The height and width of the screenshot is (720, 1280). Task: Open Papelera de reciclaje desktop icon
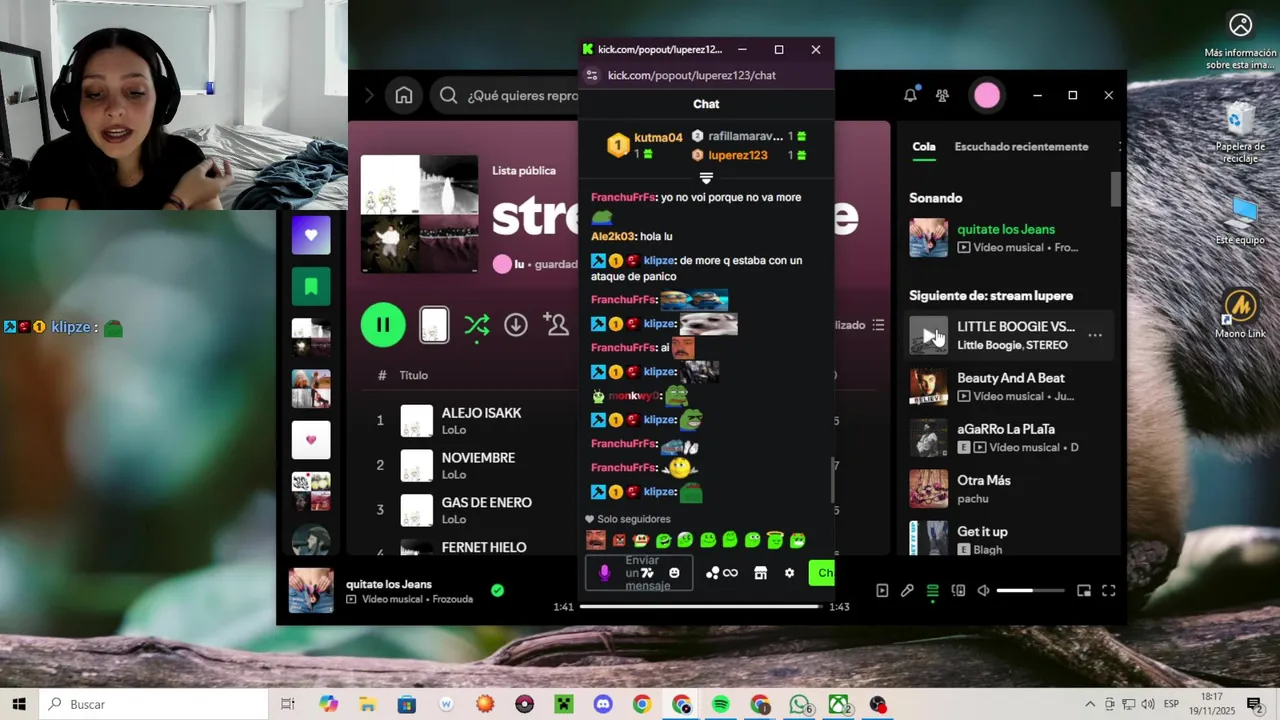pos(1240,133)
